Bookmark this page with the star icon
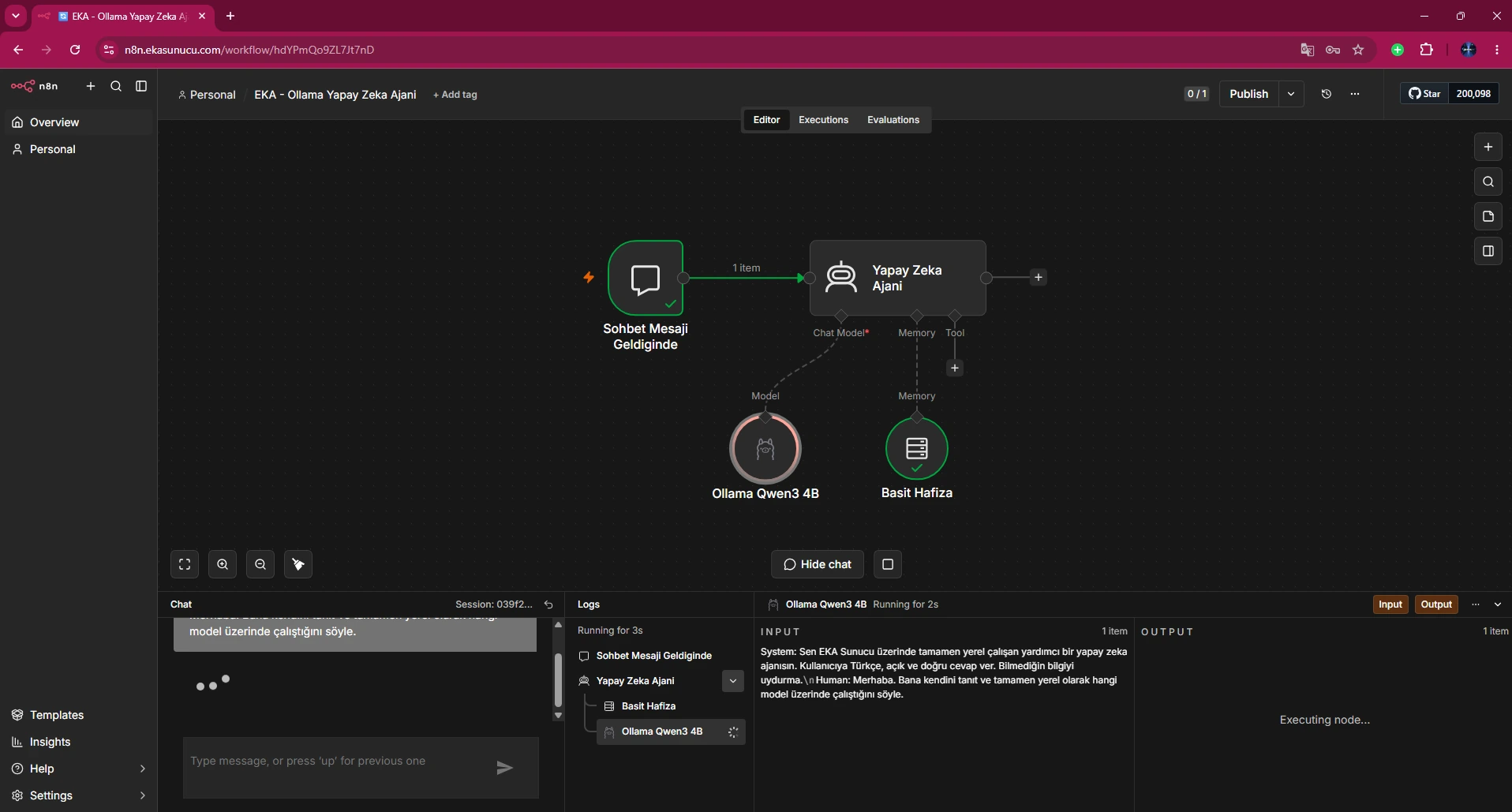The width and height of the screenshot is (1512, 812). [1358, 50]
